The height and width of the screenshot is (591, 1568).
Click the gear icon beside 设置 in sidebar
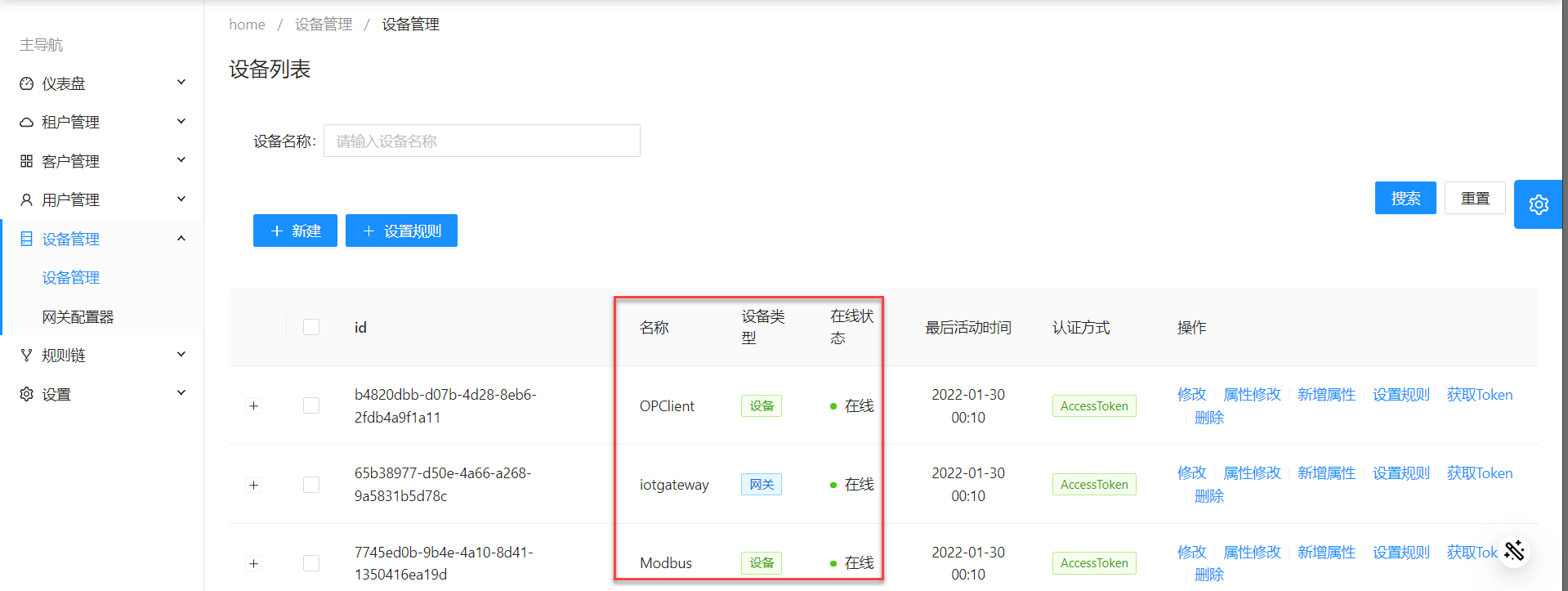coord(27,395)
